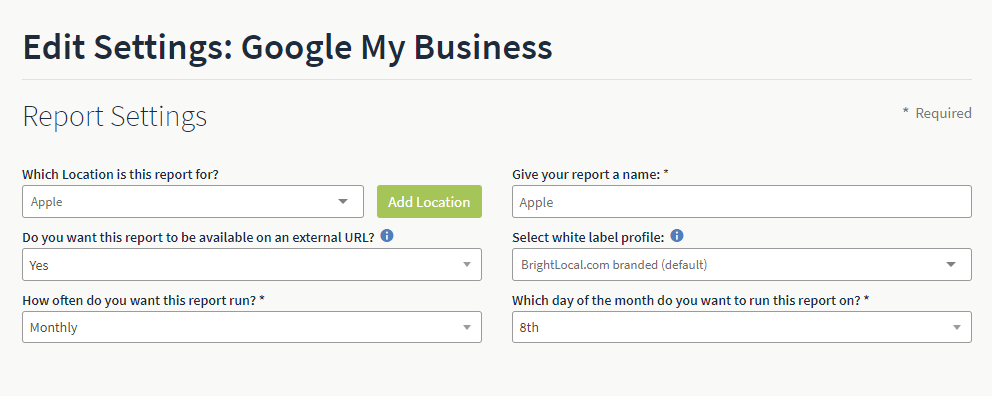Open the Location dropdown showing Apple
Image resolution: width=992 pixels, height=396 pixels.
click(x=193, y=202)
